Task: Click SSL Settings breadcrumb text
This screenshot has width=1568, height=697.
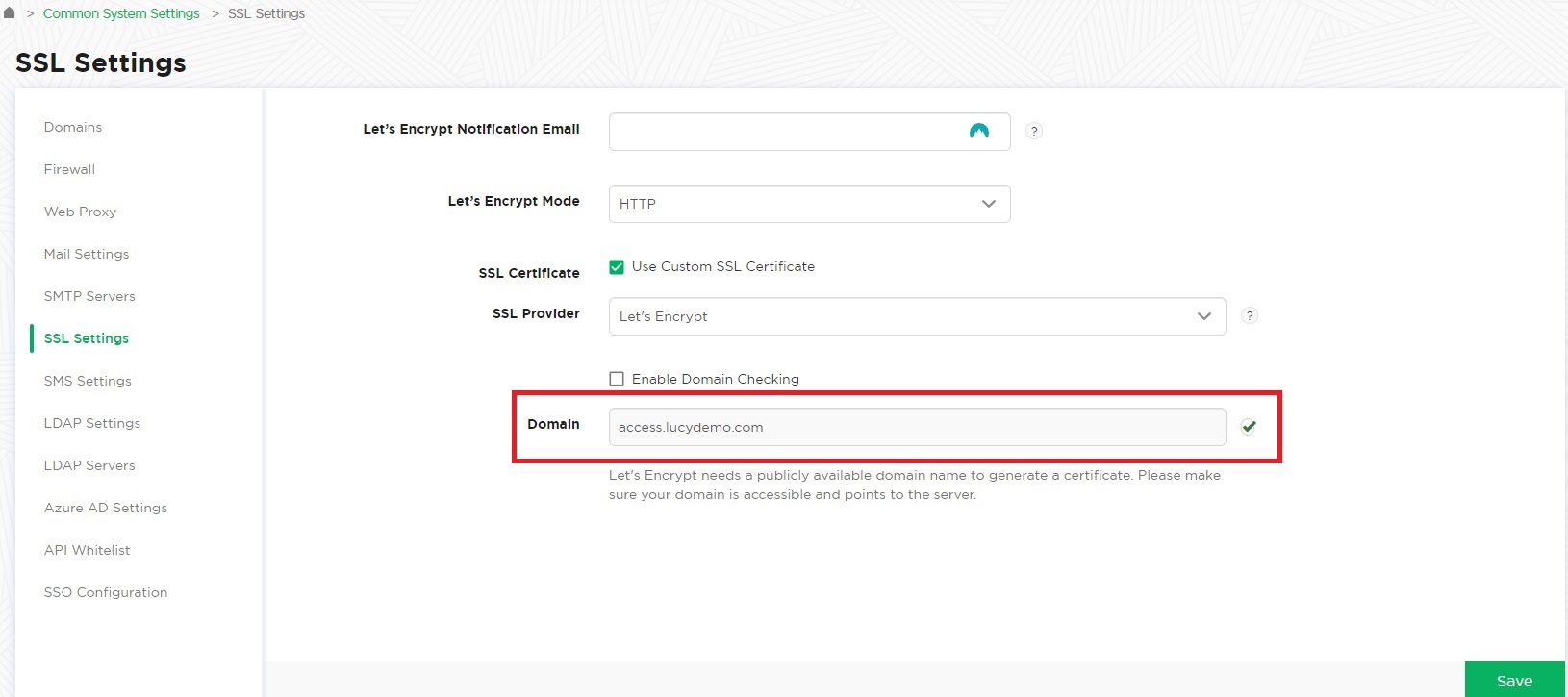Action: click(266, 13)
